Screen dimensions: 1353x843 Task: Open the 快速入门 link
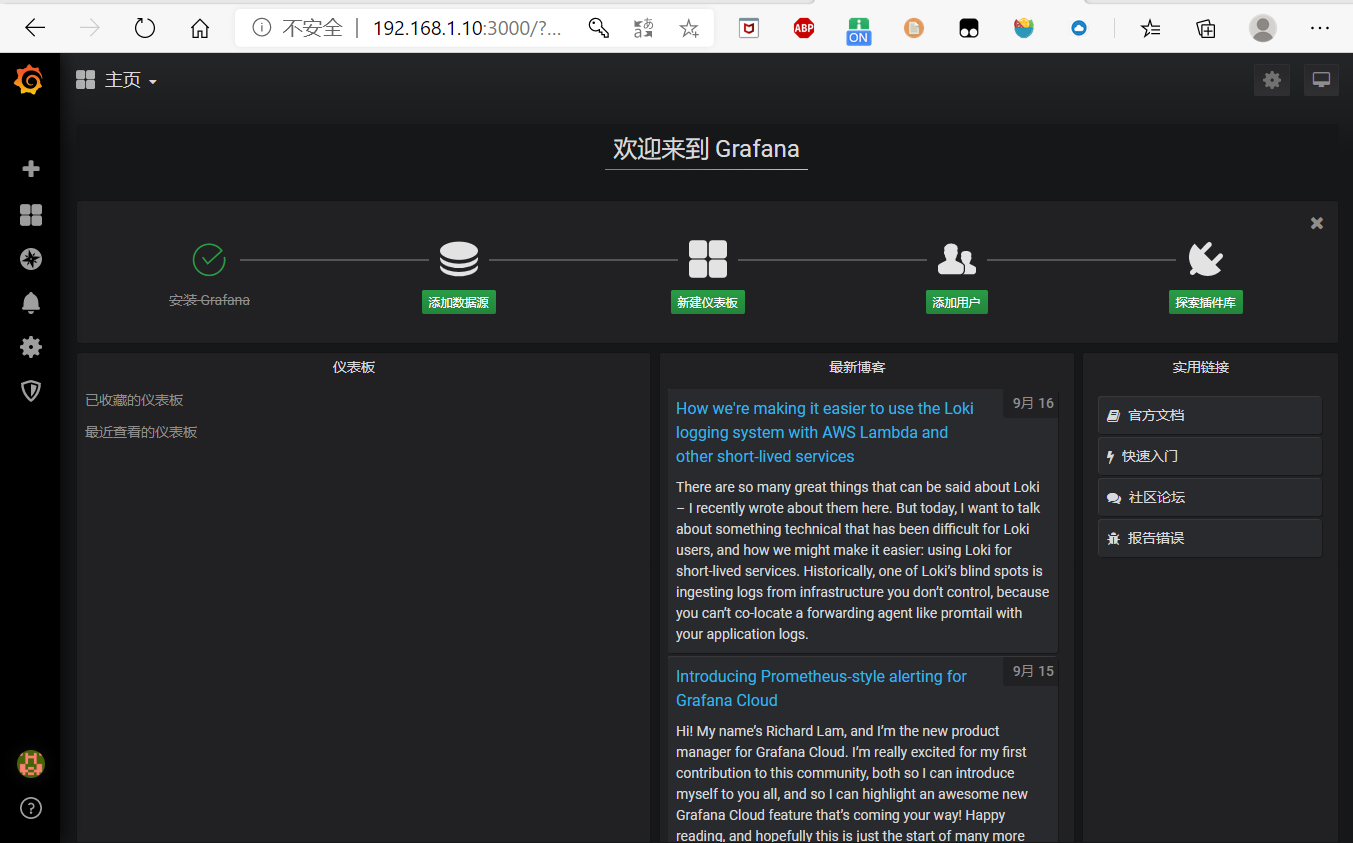1210,456
